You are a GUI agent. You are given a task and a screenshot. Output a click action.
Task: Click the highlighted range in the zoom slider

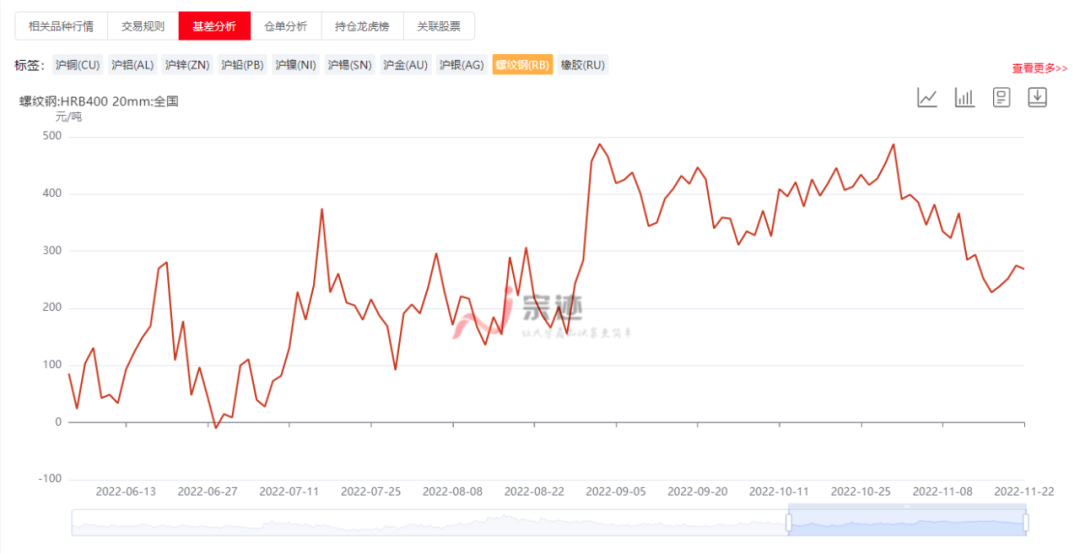[907, 522]
